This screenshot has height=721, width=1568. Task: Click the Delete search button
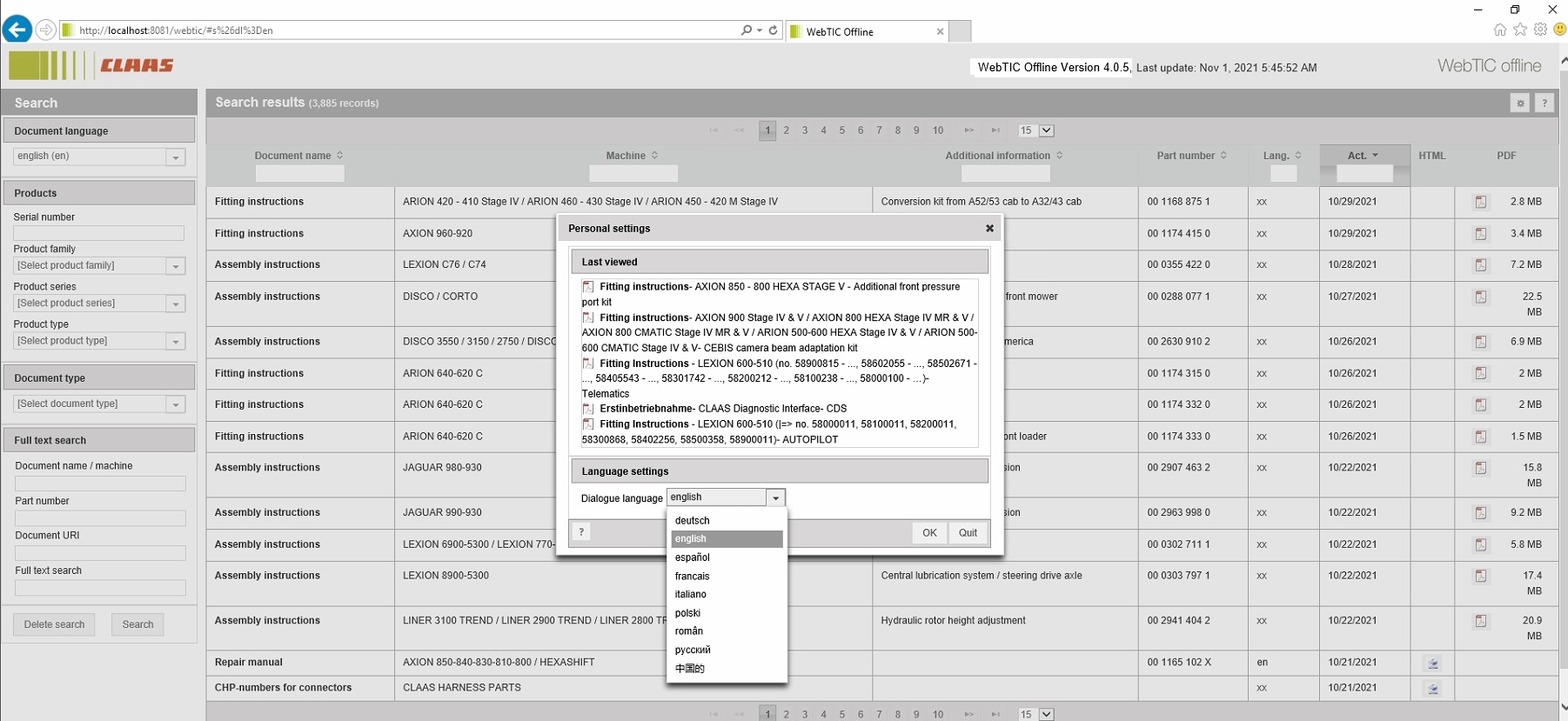(54, 624)
